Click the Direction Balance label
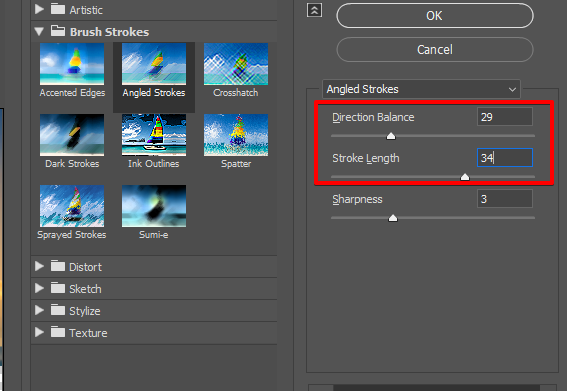The height and width of the screenshot is (391, 567). 373,117
